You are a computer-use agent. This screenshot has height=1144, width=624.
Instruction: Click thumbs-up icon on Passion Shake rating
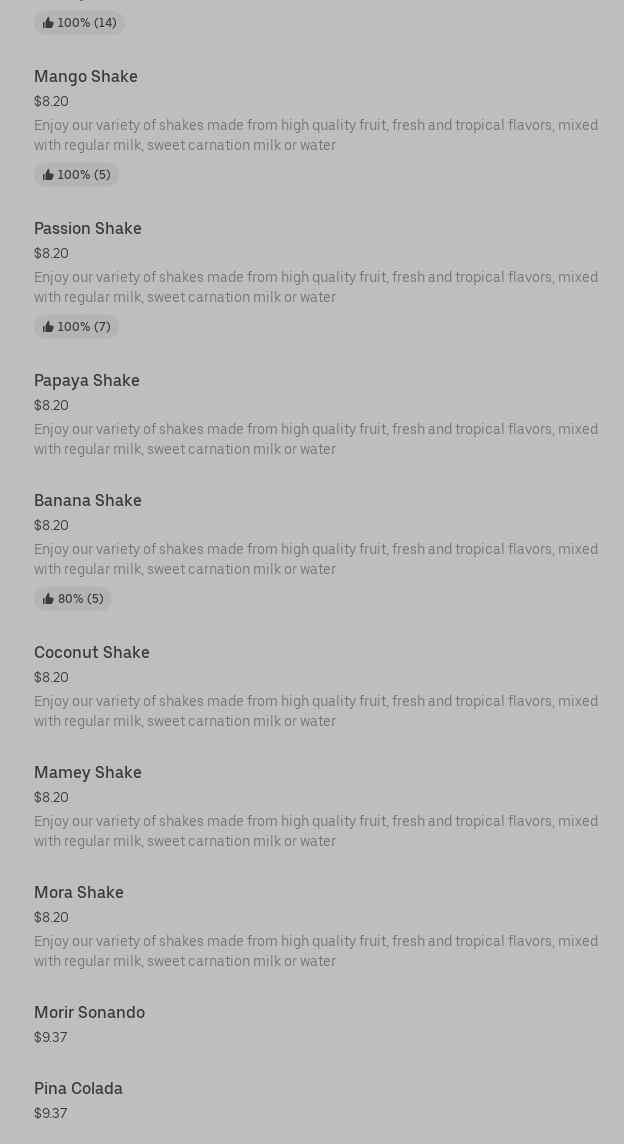coord(48,327)
